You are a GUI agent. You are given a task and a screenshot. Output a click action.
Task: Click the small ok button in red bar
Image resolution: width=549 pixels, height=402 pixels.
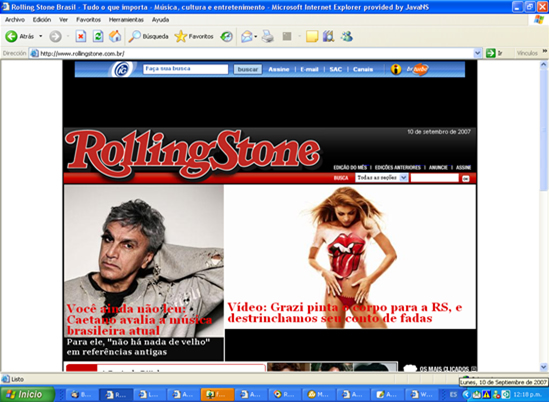[x=466, y=179]
